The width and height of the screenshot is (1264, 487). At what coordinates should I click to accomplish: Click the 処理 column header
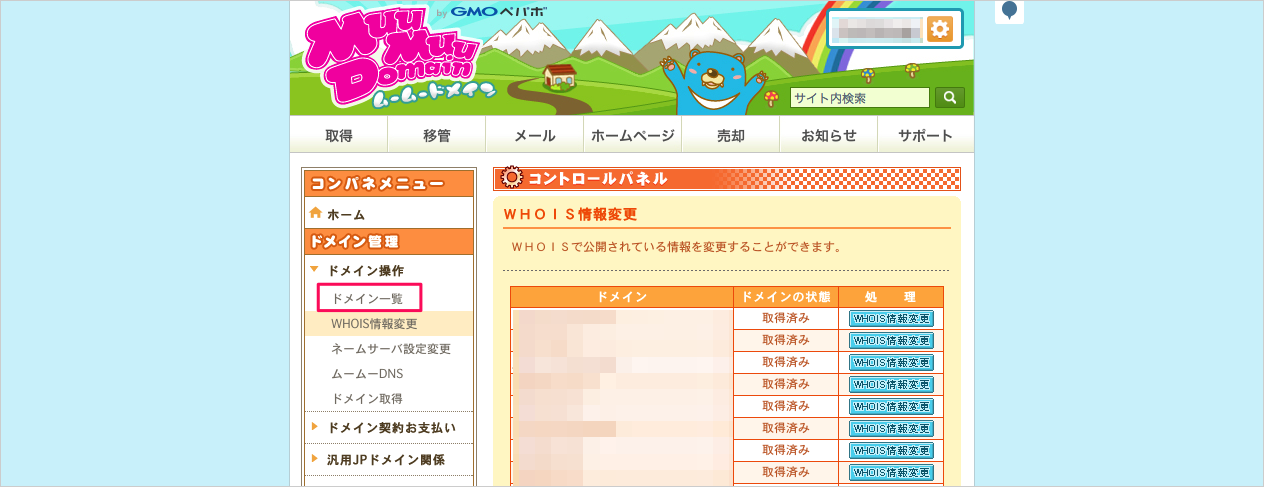(x=891, y=297)
